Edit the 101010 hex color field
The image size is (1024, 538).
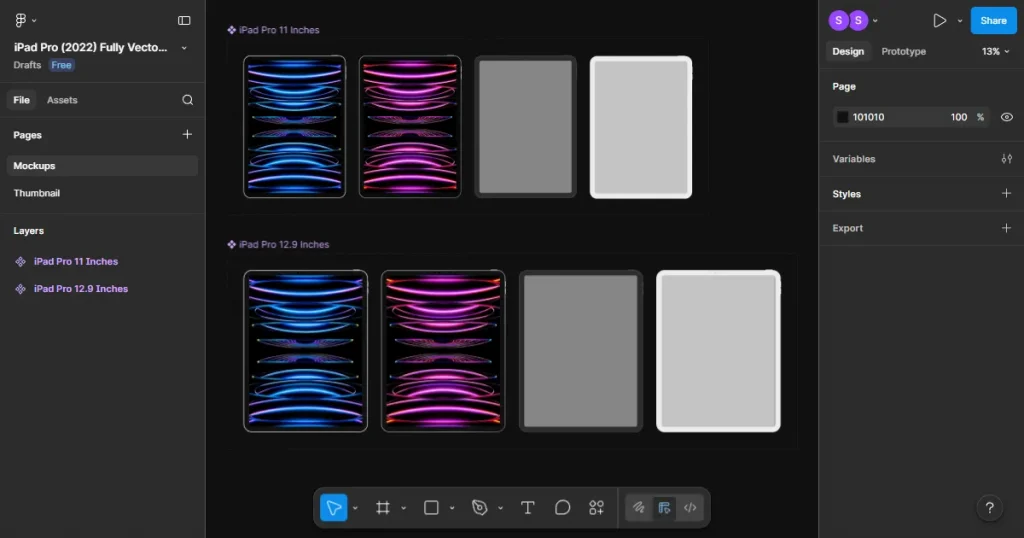tap(869, 117)
